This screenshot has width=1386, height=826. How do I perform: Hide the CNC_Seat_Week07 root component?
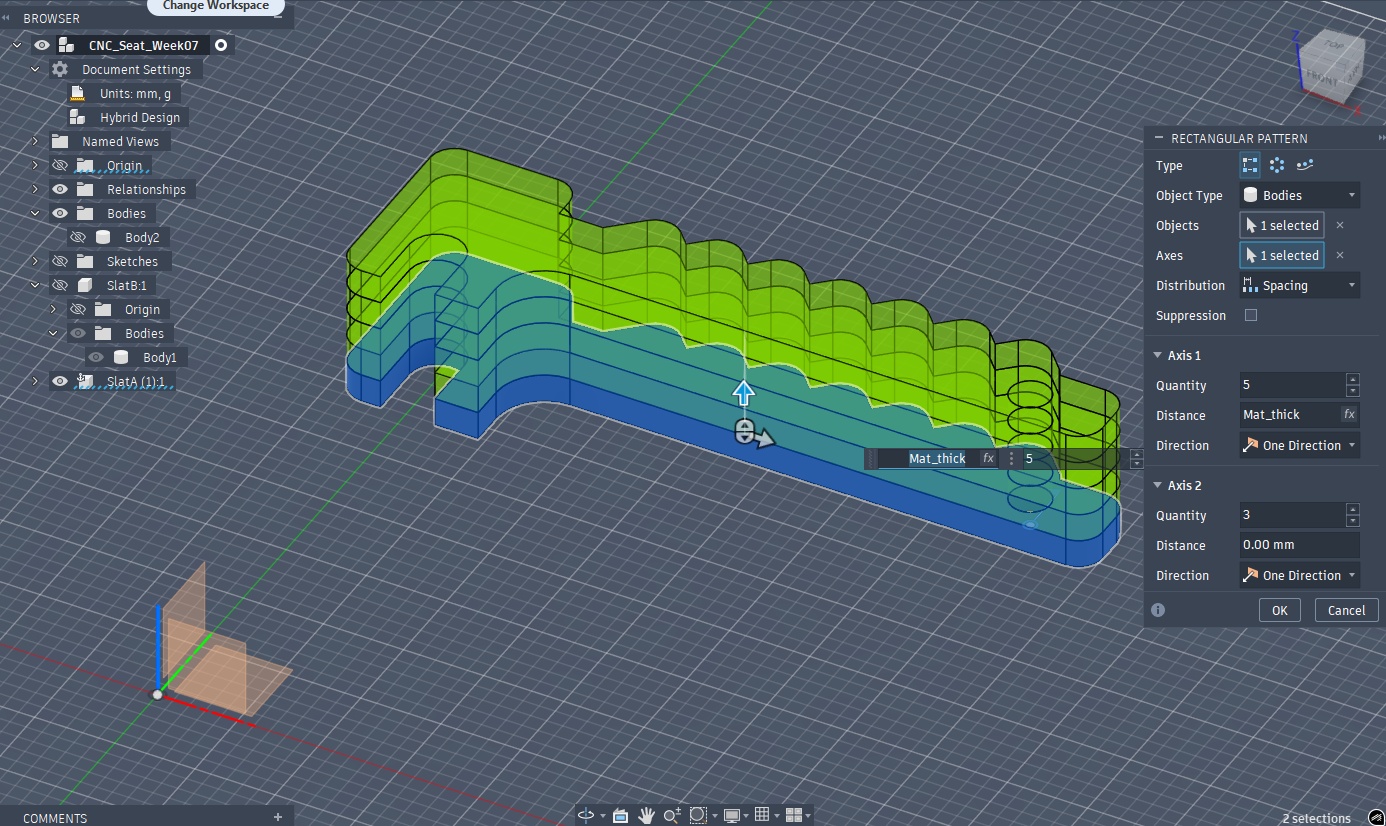tap(41, 45)
